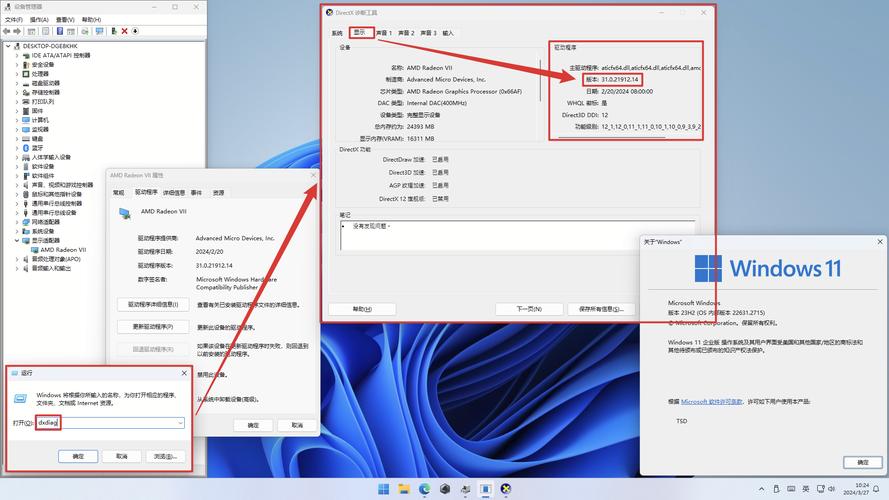
Task: Click the scan hardware monitor icon in toolbar
Action: point(99,31)
